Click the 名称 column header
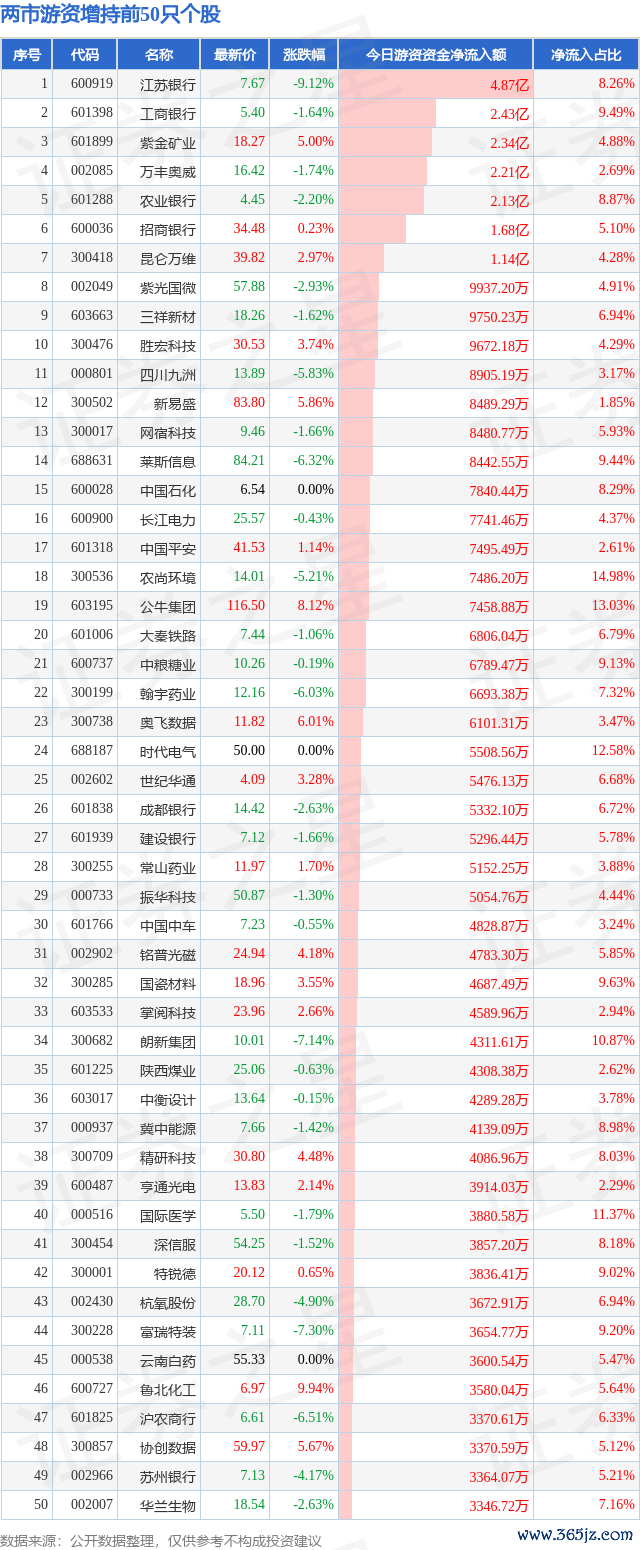The height and width of the screenshot is (1550, 640). coord(159,55)
